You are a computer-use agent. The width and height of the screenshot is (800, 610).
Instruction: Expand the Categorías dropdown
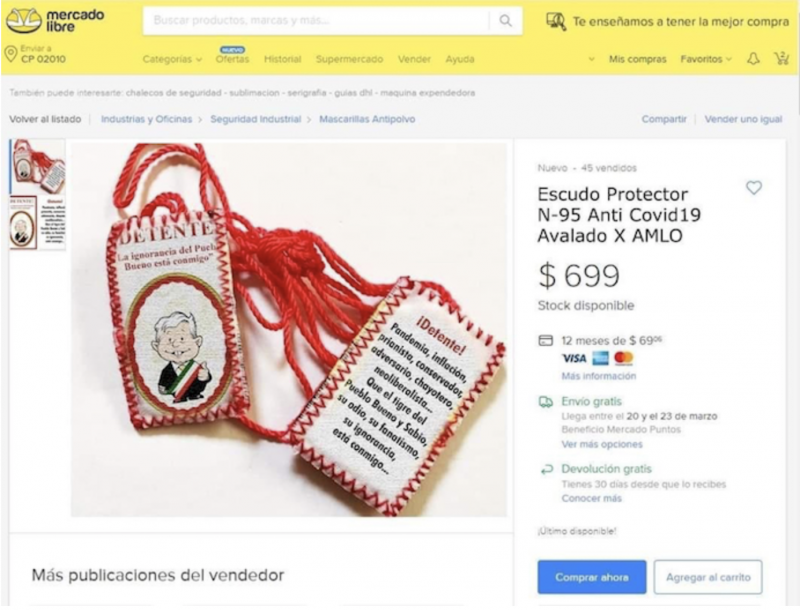pyautogui.click(x=172, y=59)
